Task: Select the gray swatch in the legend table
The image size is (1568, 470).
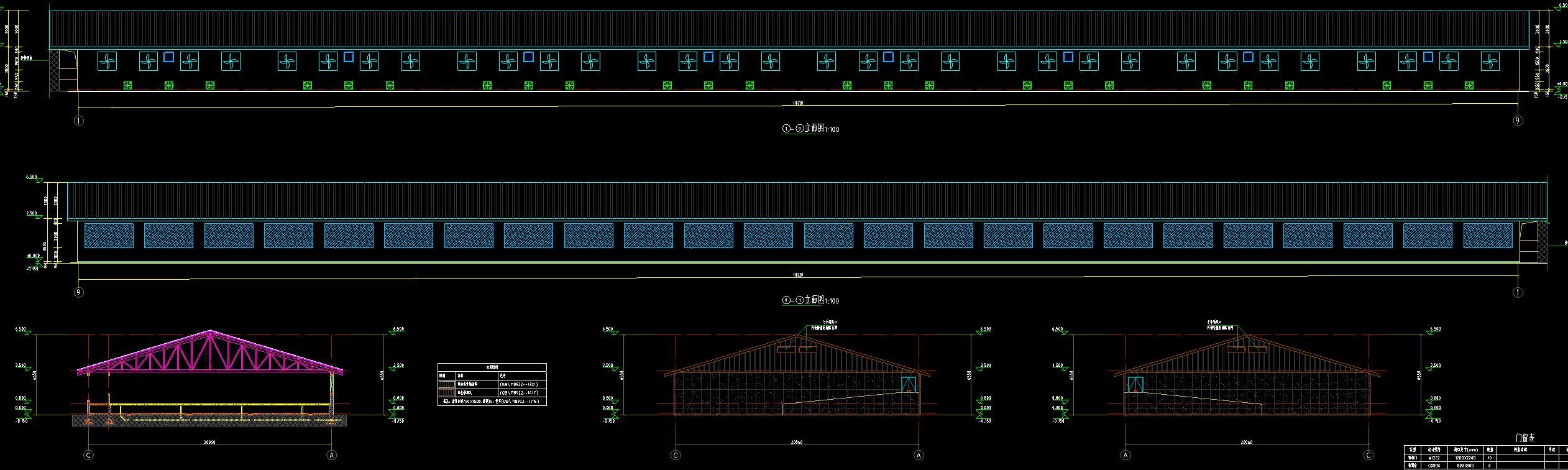Action: pyautogui.click(x=446, y=384)
